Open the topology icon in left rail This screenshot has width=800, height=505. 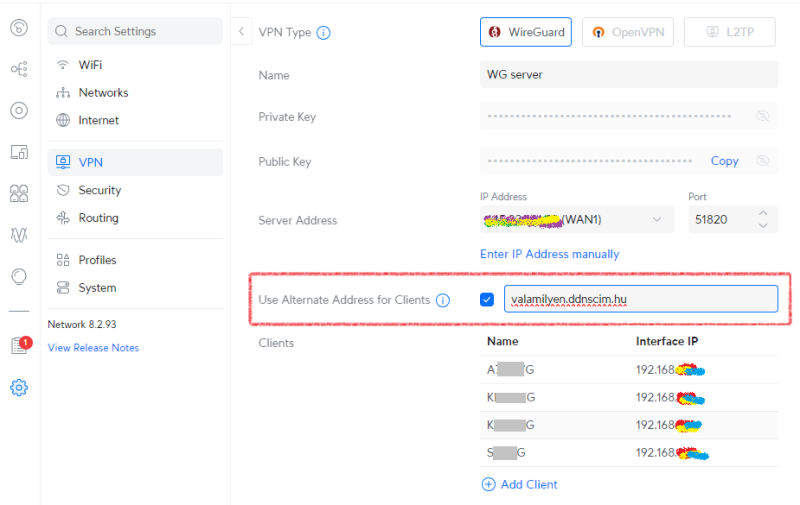tap(19, 69)
